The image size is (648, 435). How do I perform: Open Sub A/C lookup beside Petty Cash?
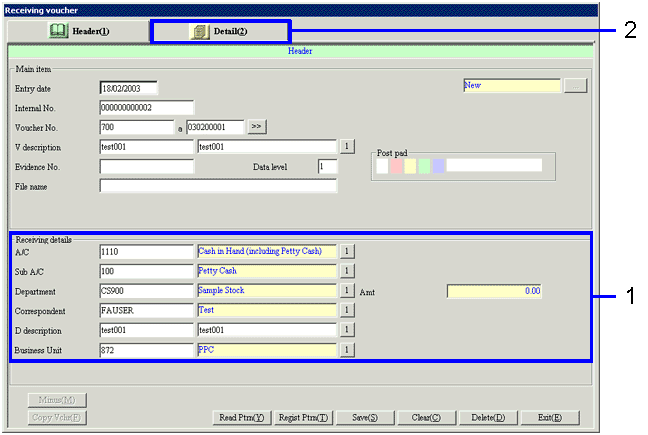pos(348,271)
